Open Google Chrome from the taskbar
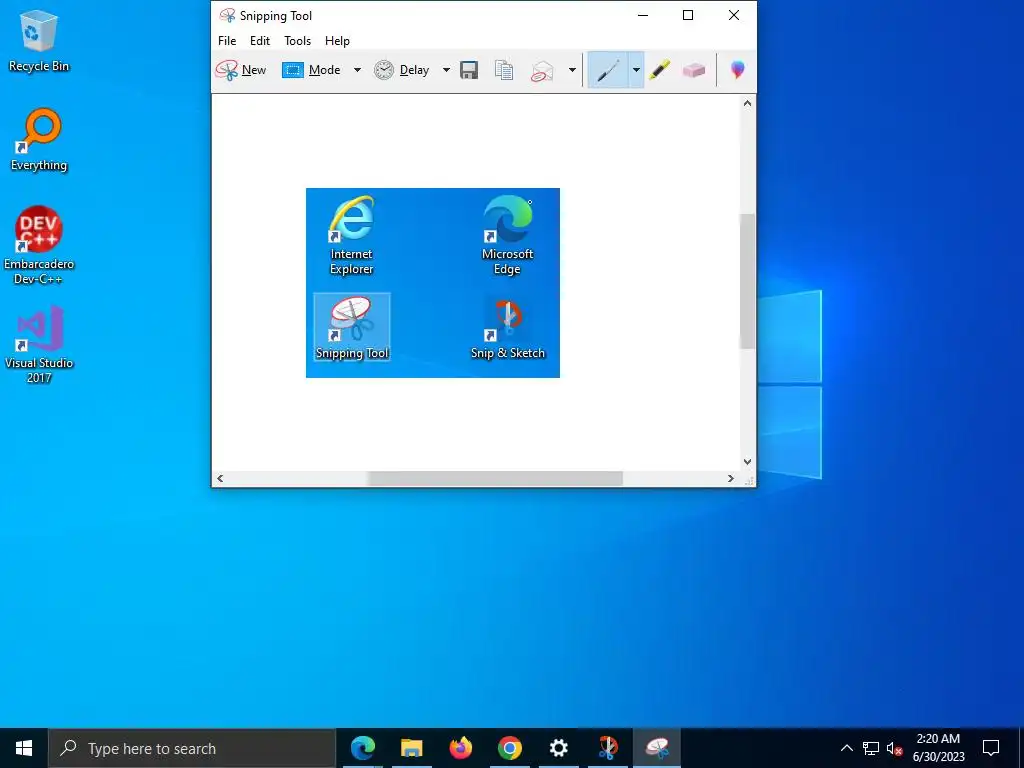Viewport: 1024px width, 768px height. pyautogui.click(x=509, y=748)
